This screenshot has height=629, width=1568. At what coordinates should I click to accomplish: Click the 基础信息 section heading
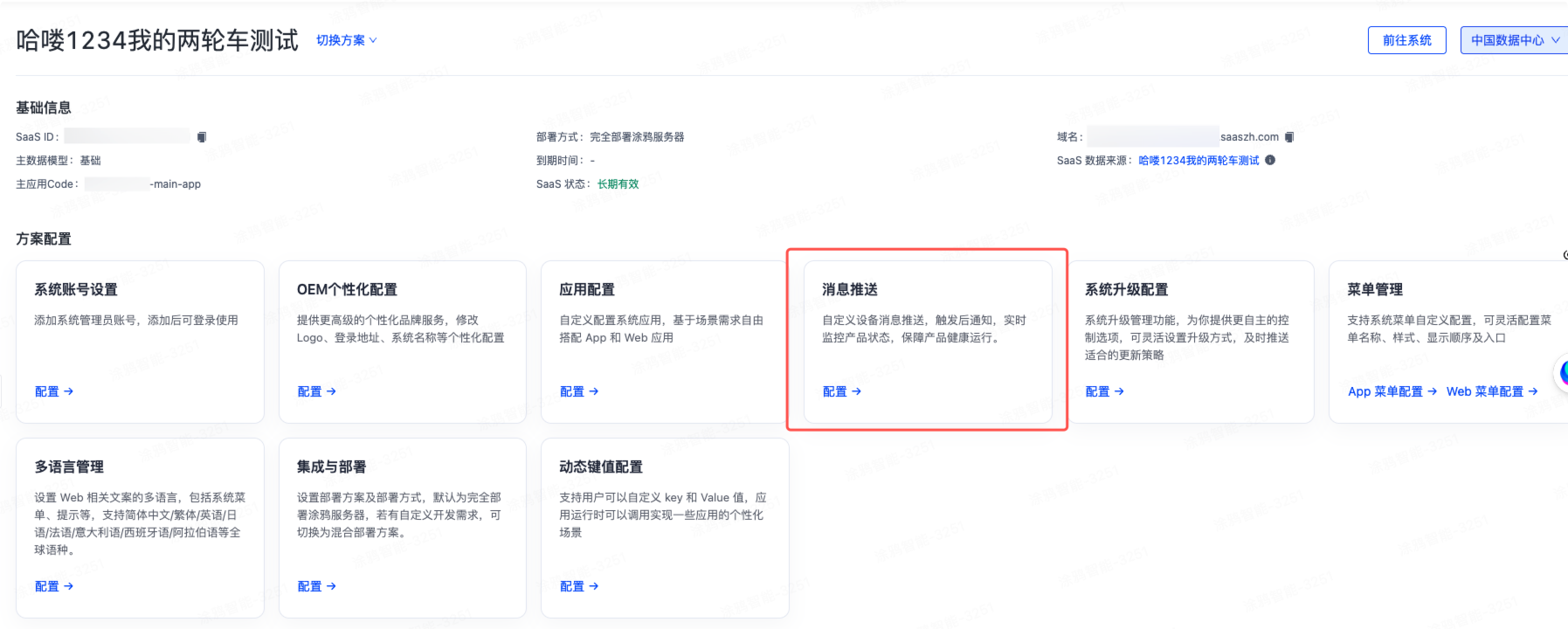click(x=44, y=107)
